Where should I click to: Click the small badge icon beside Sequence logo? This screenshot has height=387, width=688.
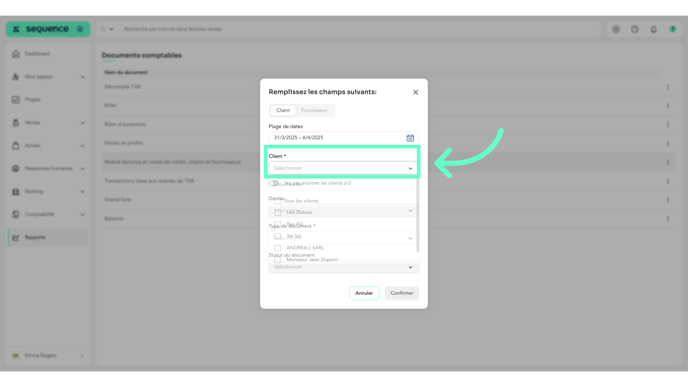[80, 29]
